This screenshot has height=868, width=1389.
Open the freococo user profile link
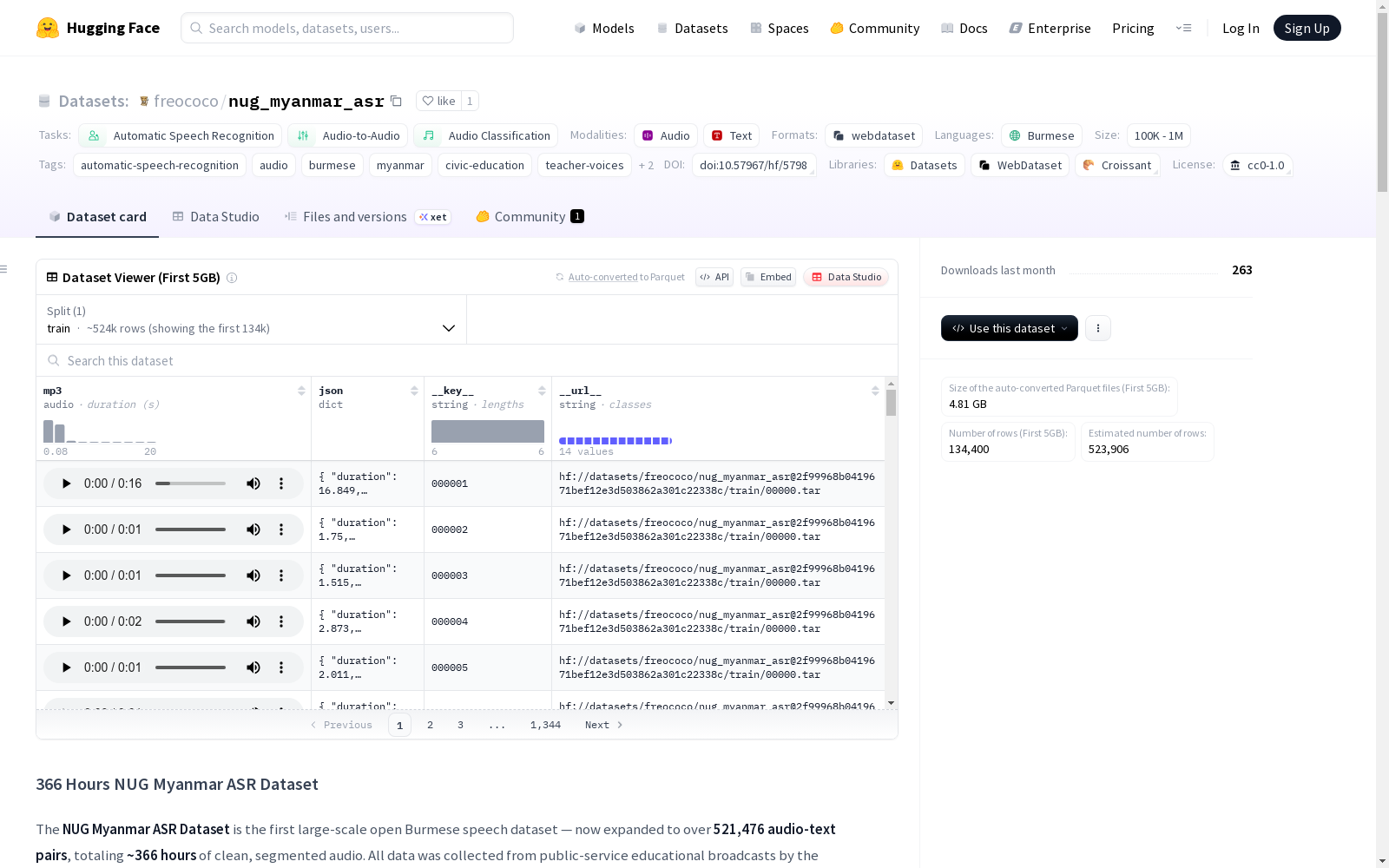(x=186, y=101)
